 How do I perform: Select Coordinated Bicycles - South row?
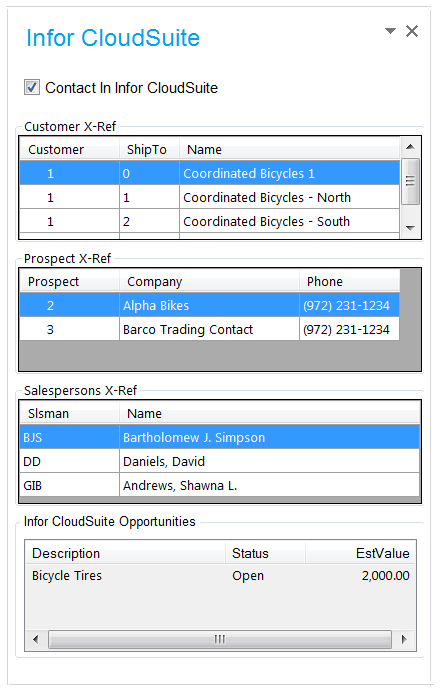pos(209,221)
